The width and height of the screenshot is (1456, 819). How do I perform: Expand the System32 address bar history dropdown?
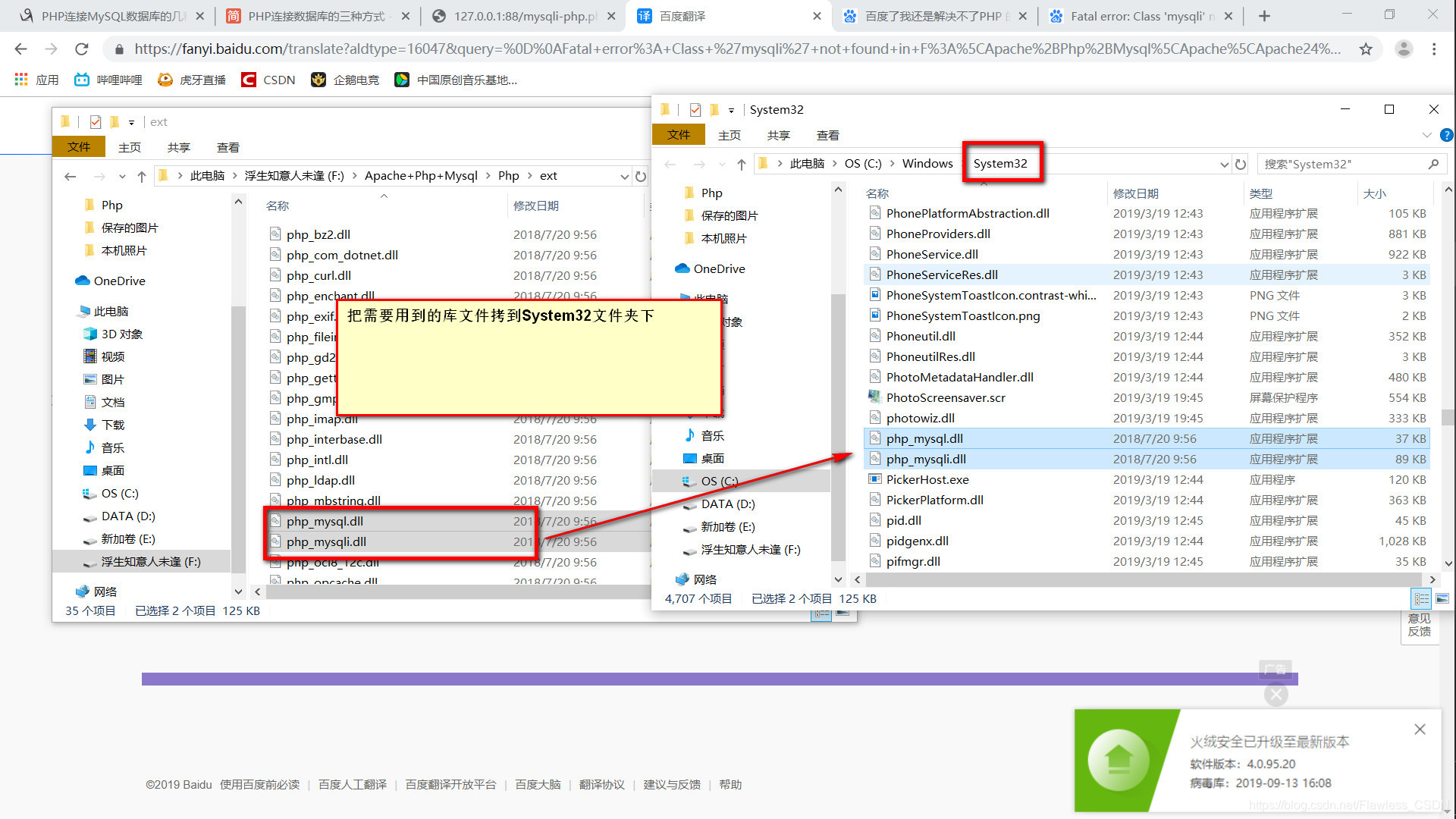pos(1224,164)
